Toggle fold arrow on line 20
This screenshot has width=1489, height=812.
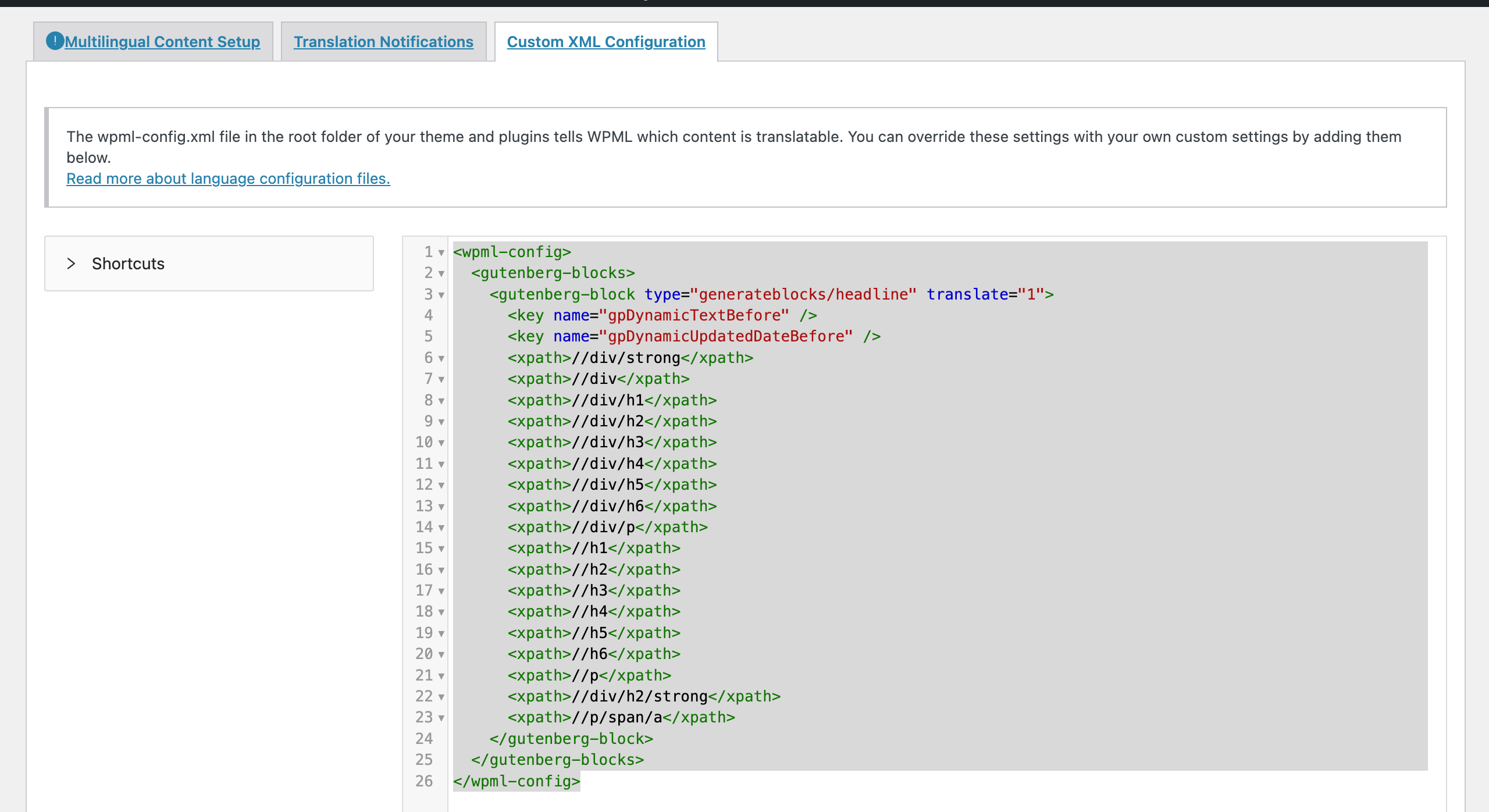[x=441, y=654]
